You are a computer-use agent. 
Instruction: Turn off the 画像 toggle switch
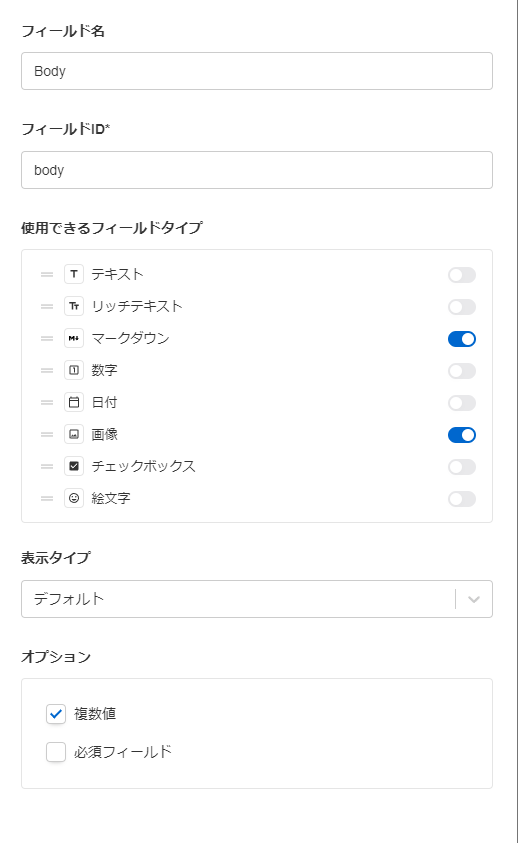(x=462, y=435)
